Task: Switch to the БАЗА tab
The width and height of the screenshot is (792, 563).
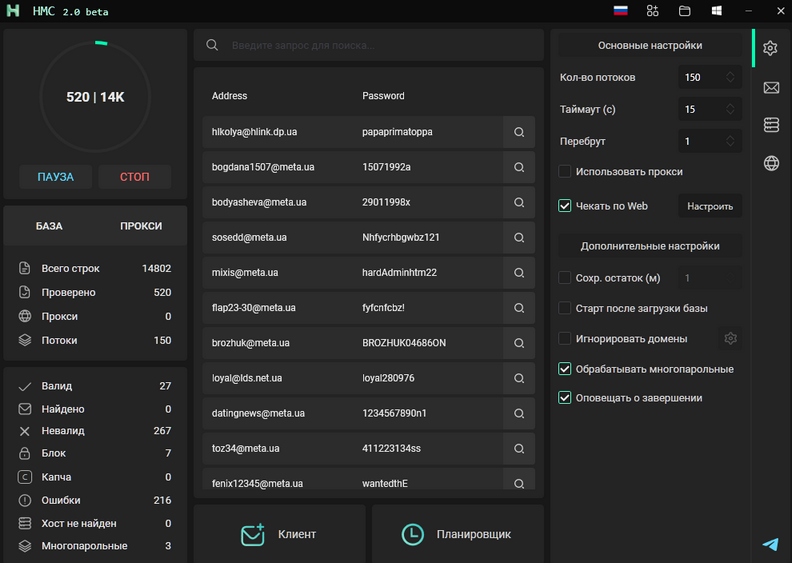Action: [49, 226]
